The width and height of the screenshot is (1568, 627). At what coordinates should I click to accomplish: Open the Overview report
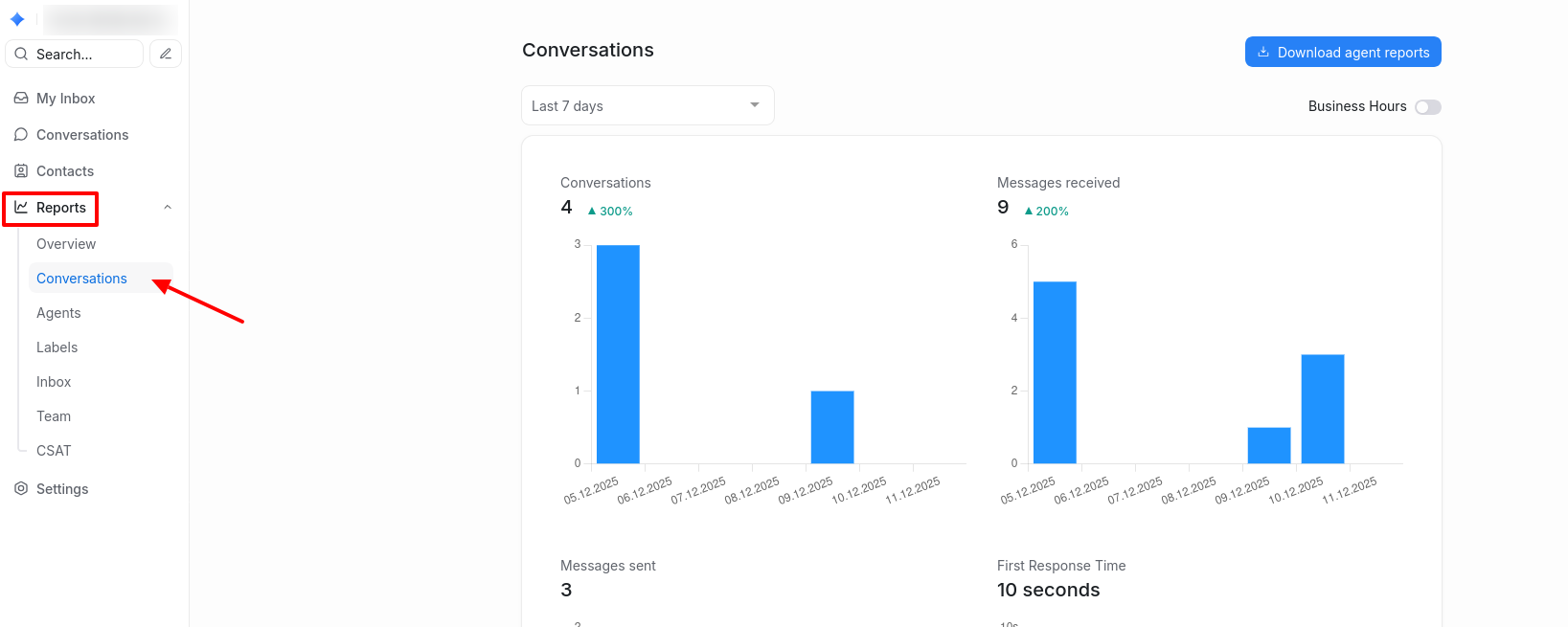[66, 244]
